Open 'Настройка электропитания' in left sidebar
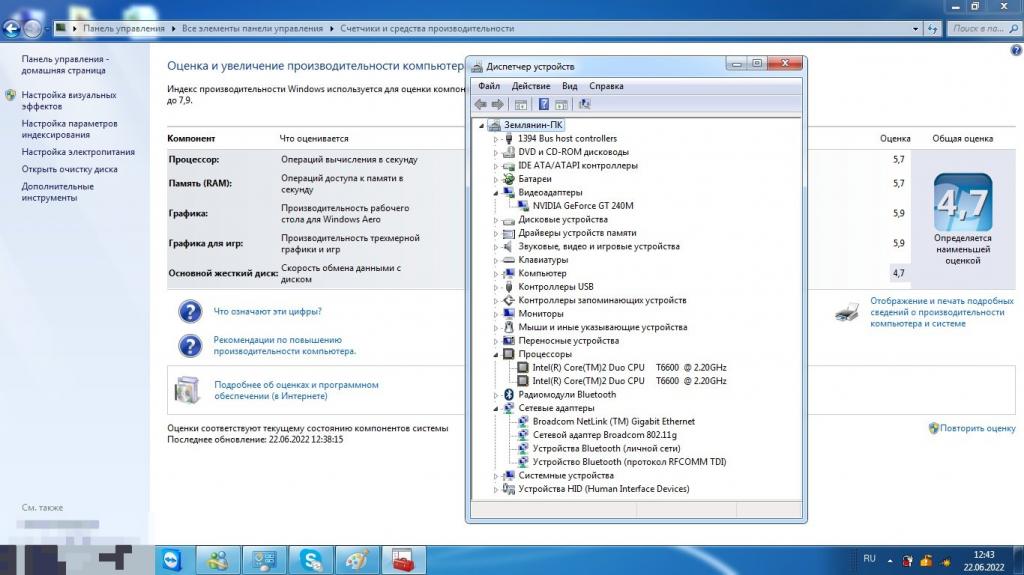This screenshot has width=1024, height=575. coord(78,152)
